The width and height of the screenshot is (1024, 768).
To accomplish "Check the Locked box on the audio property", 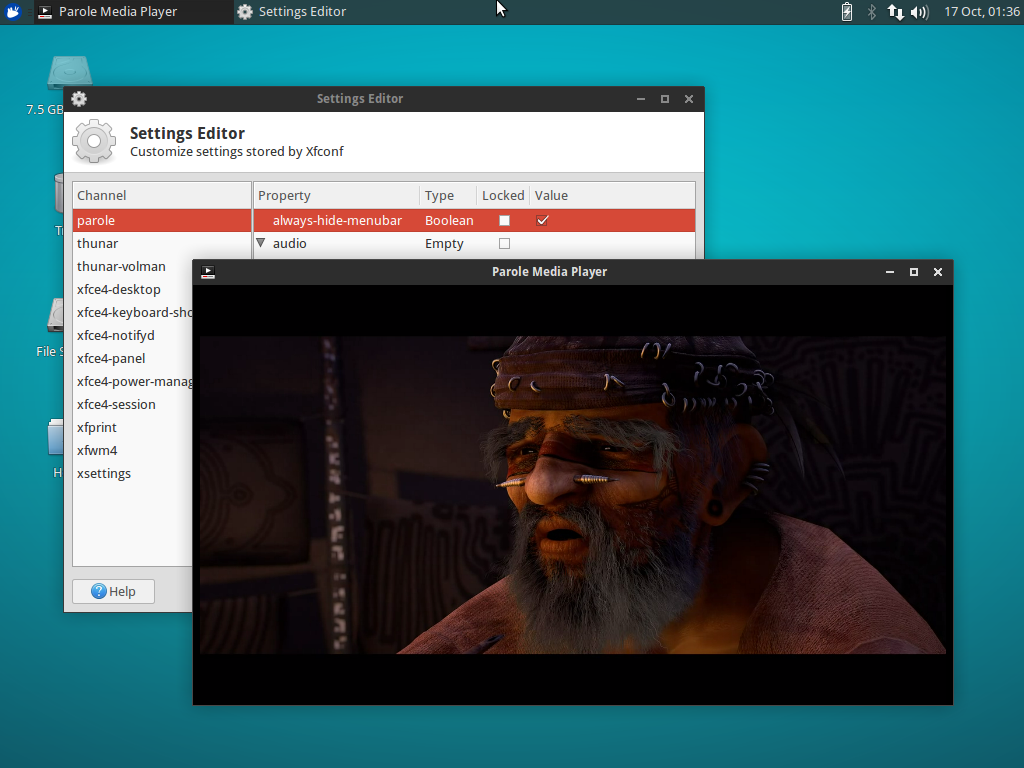I will pos(504,243).
